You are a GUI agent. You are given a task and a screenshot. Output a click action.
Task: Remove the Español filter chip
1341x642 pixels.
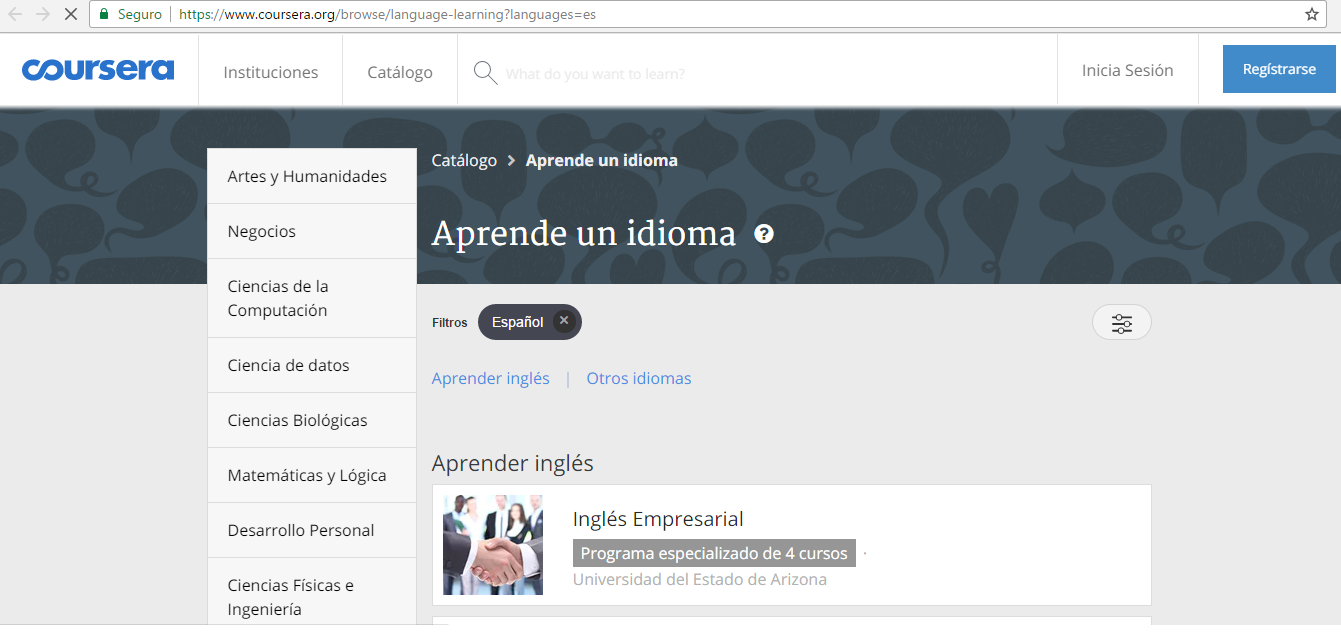point(564,321)
